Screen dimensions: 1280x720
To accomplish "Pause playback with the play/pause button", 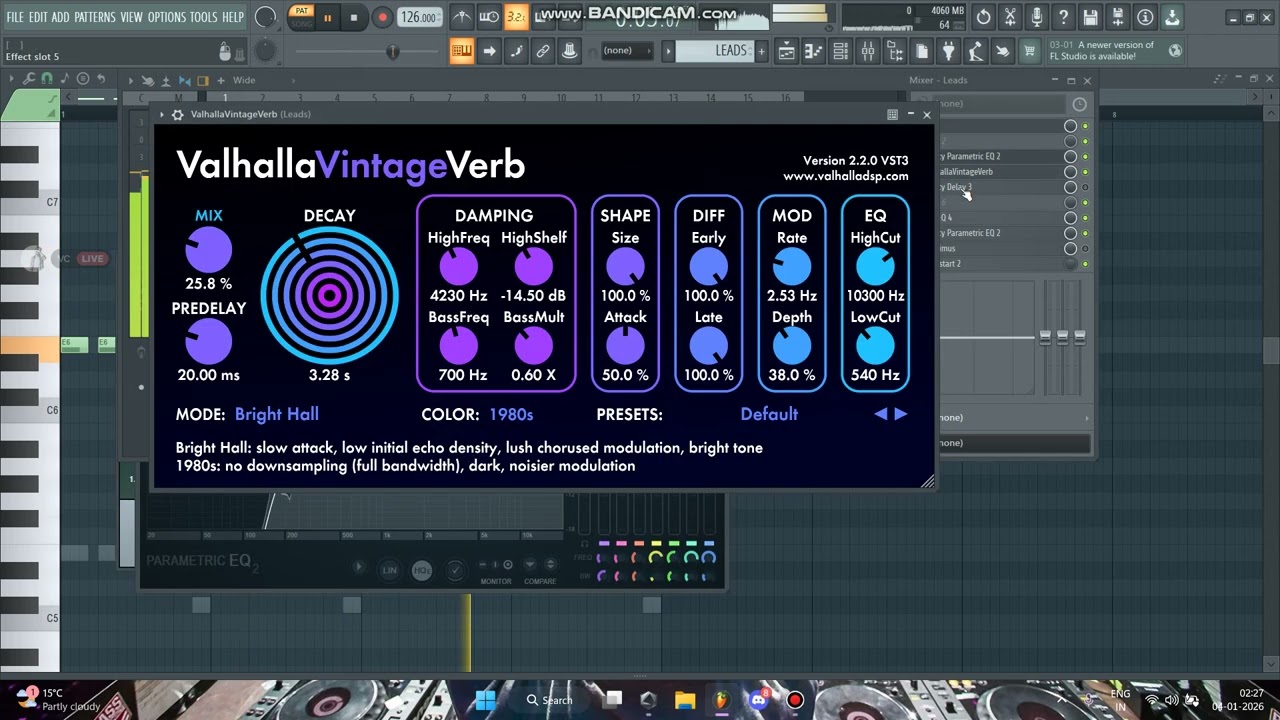I will click(327, 17).
